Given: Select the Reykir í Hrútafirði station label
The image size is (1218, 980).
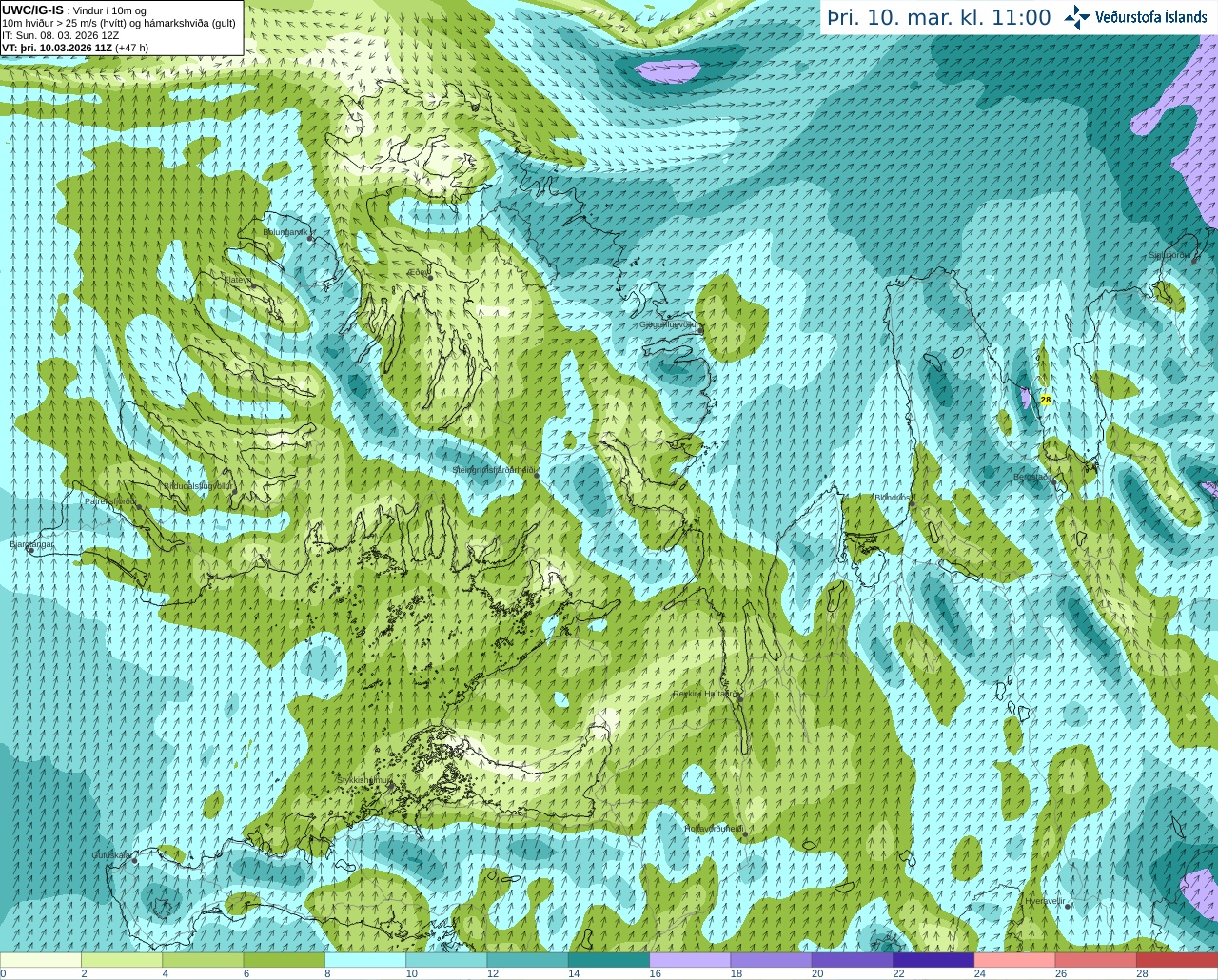Looking at the screenshot, I should click(x=705, y=694).
